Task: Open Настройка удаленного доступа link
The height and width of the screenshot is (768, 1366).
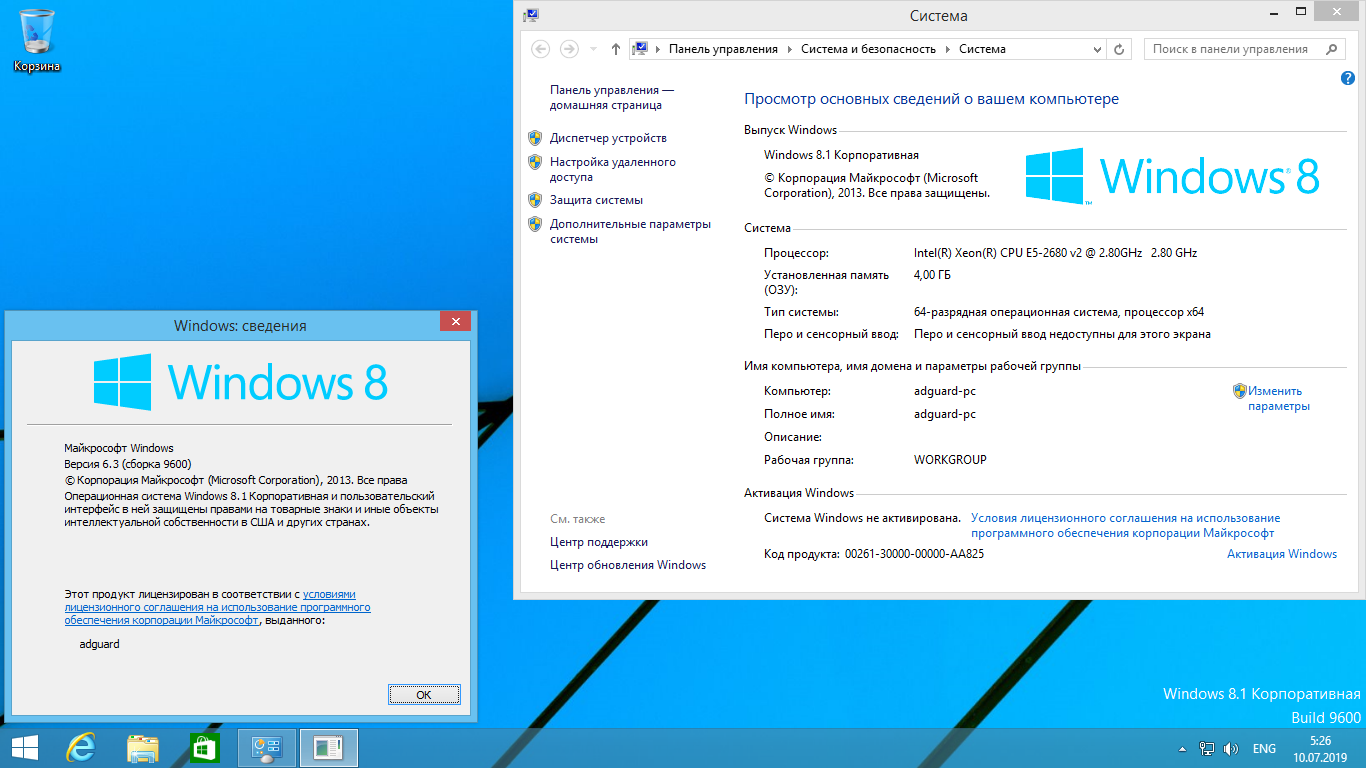Action: coord(613,169)
